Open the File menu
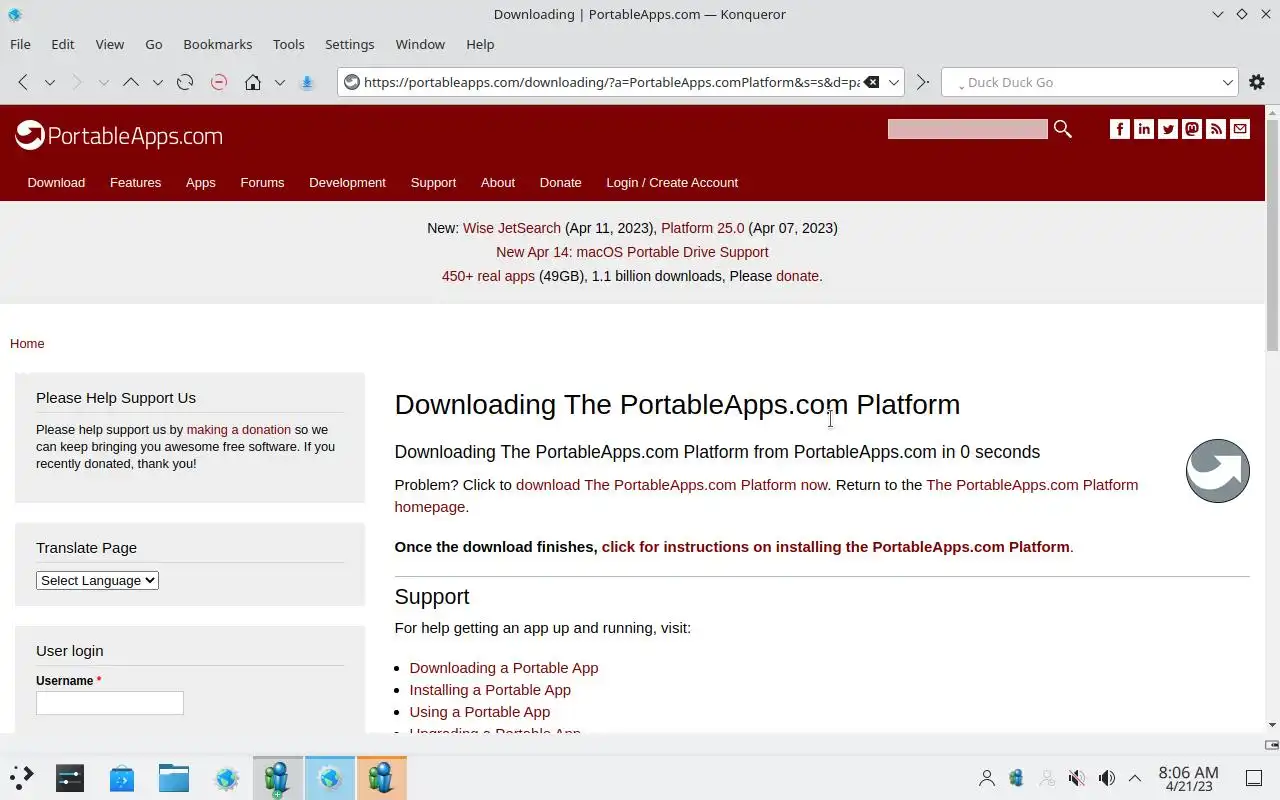The height and width of the screenshot is (800, 1280). pyautogui.click(x=20, y=44)
